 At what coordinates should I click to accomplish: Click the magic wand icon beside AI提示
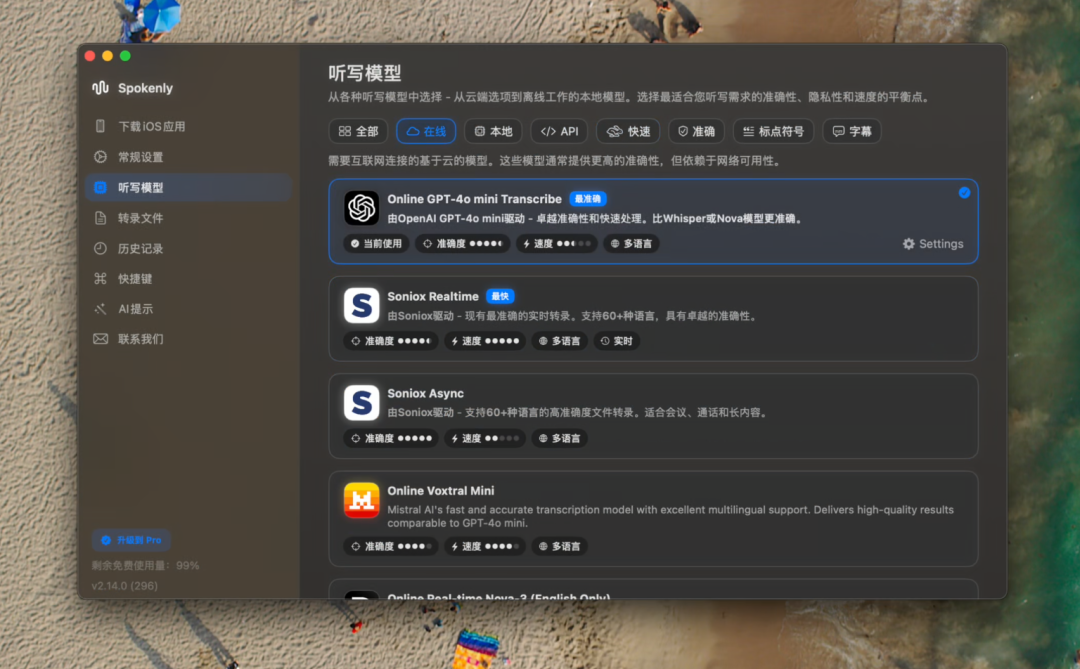coord(101,309)
